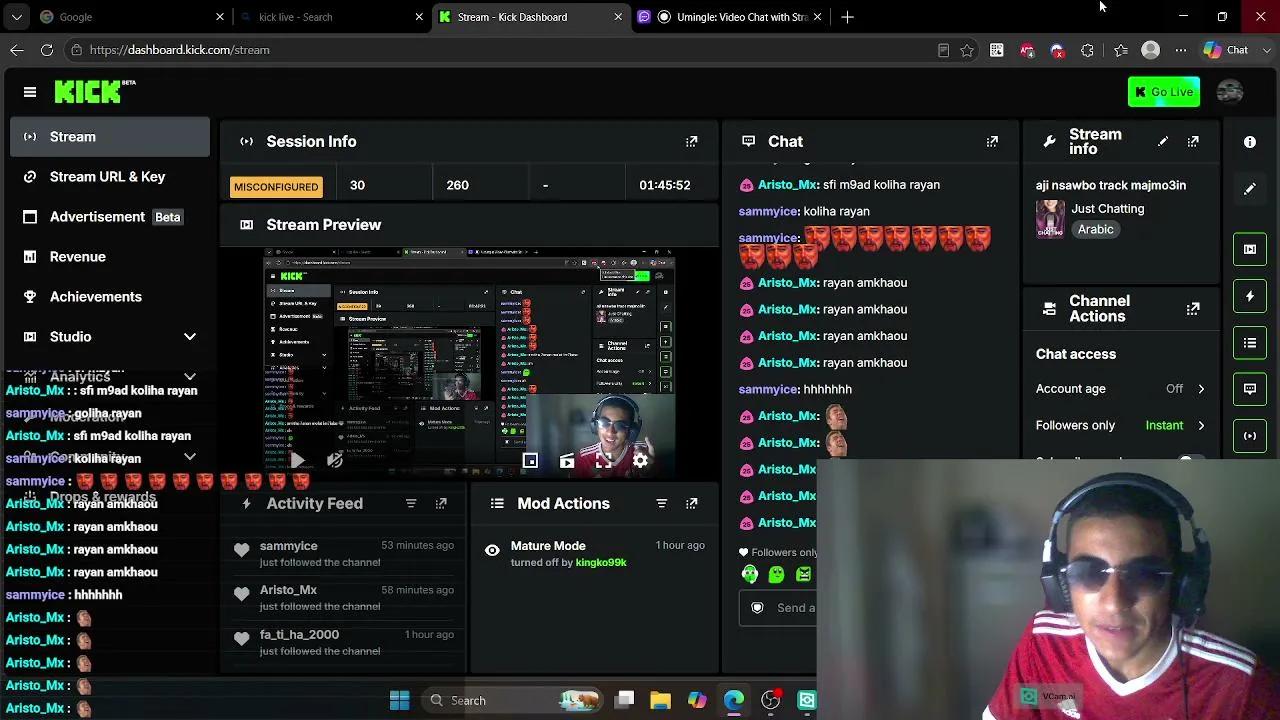
Task: Open sammyice in the Activity Feed
Action: click(288, 546)
